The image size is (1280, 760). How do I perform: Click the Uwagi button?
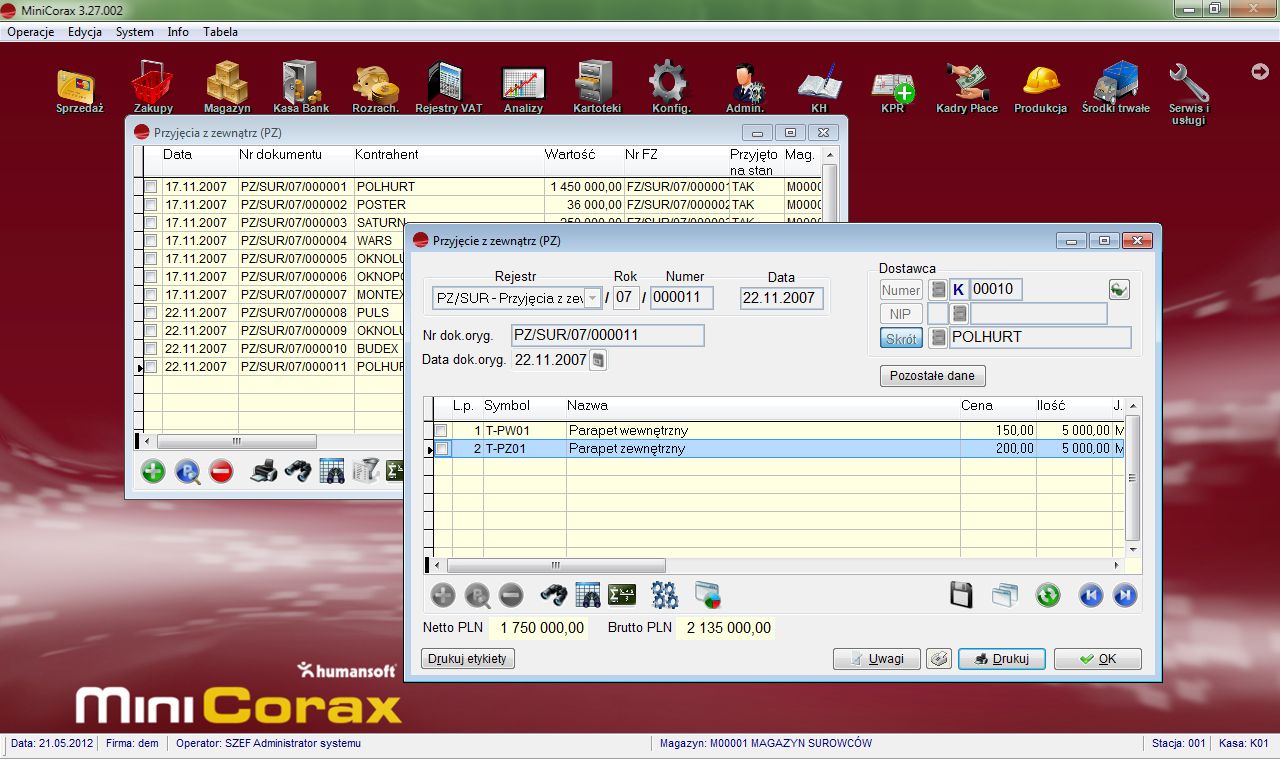[x=877, y=659]
